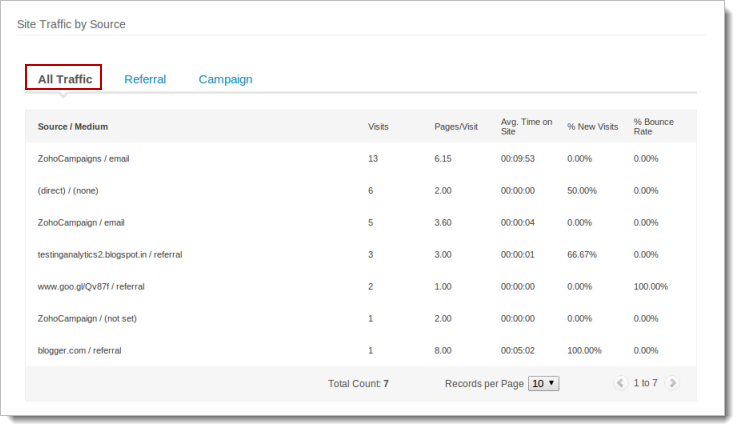Switch to the All Traffic tab
740x431 pixels.
tap(64, 79)
